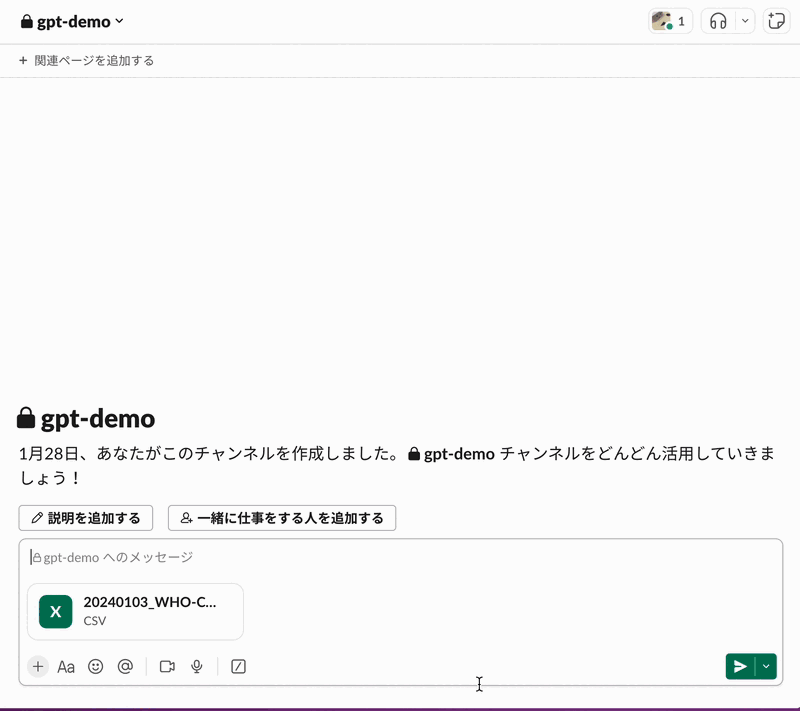Toggle text formatting with Aa icon

point(66,667)
